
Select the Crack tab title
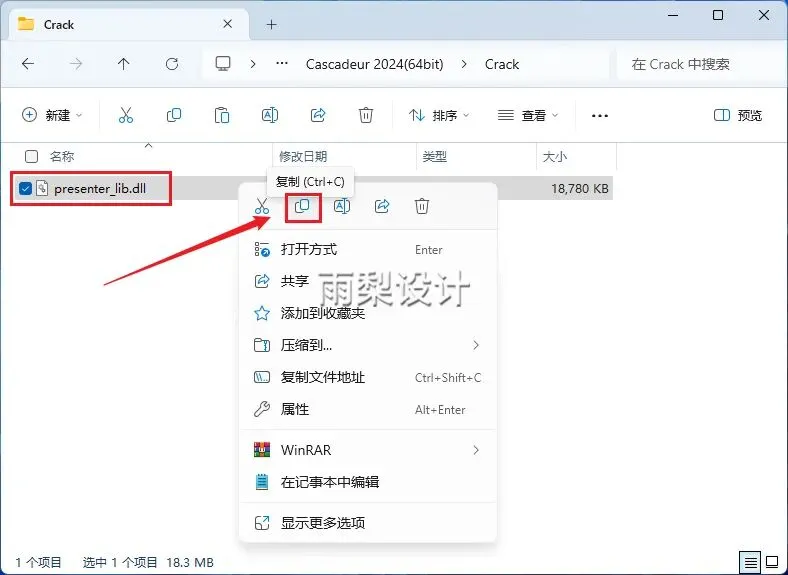tap(59, 25)
